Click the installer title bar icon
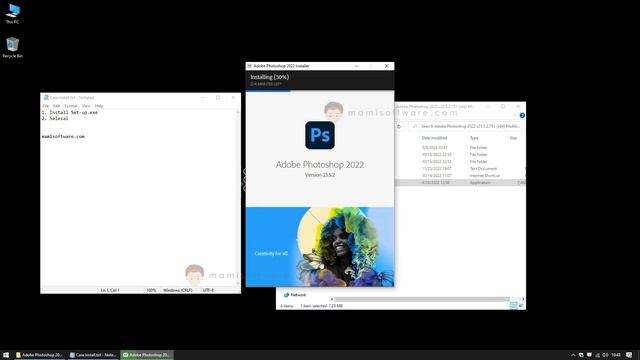This screenshot has height=360, width=640. pos(249,66)
